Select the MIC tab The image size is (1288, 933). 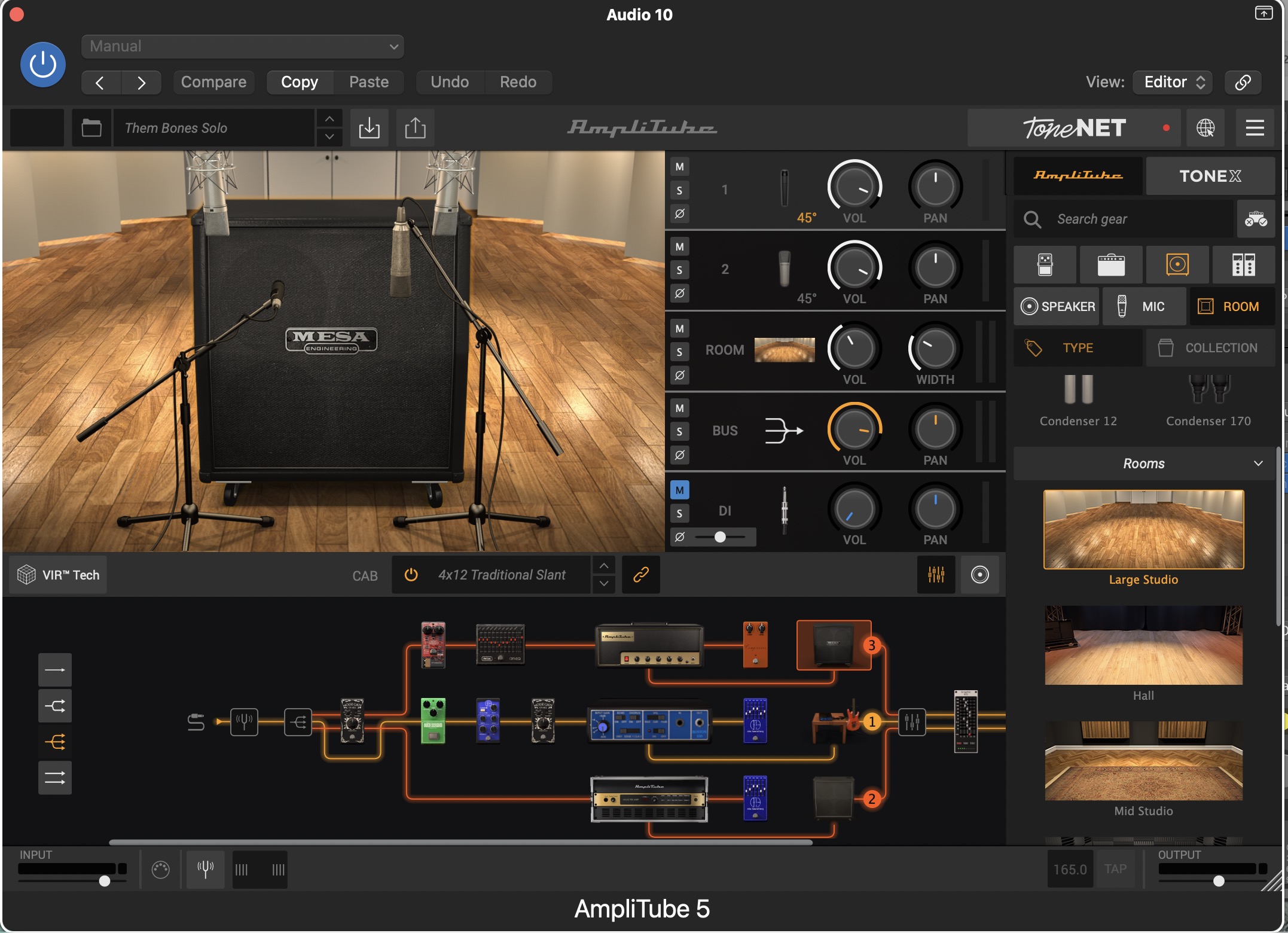1143,306
